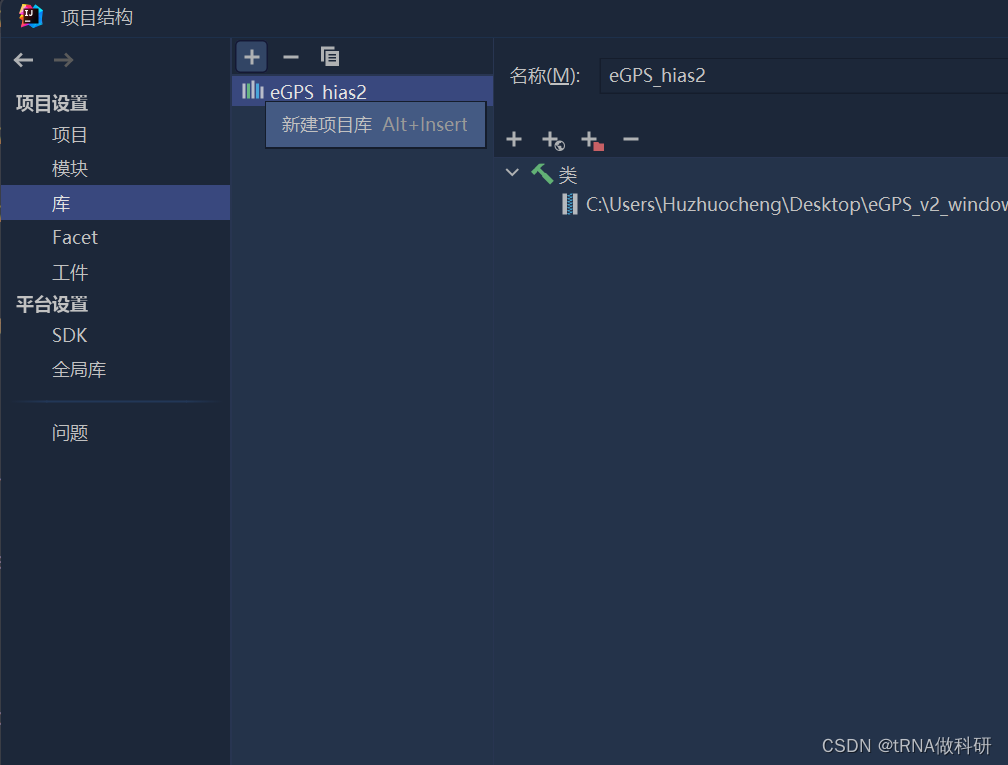This screenshot has width=1008, height=765.
Task: Click the eGPS_hias2 library bar-chart icon
Action: pyautogui.click(x=250, y=89)
